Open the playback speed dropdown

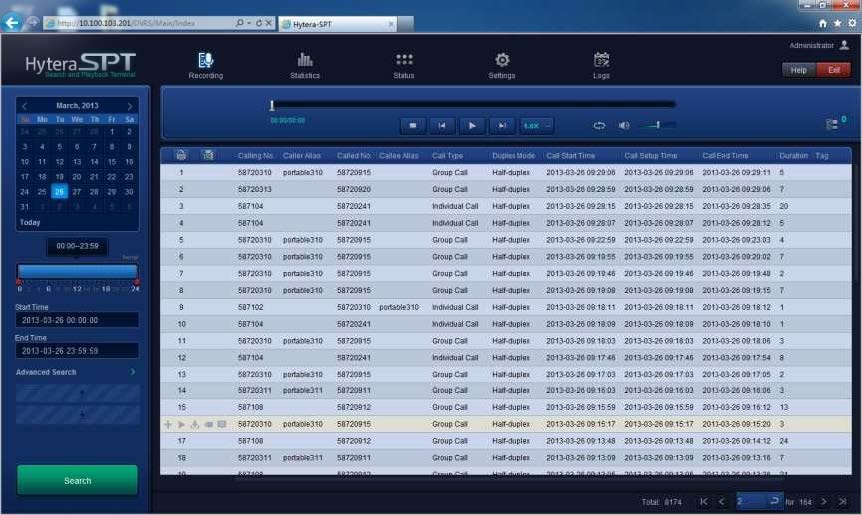pyautogui.click(x=536, y=126)
